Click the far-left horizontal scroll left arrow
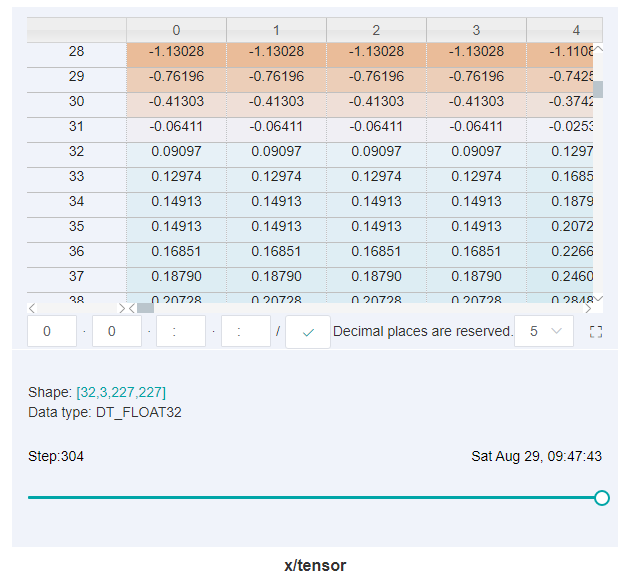The width and height of the screenshot is (627, 586). 32,308
